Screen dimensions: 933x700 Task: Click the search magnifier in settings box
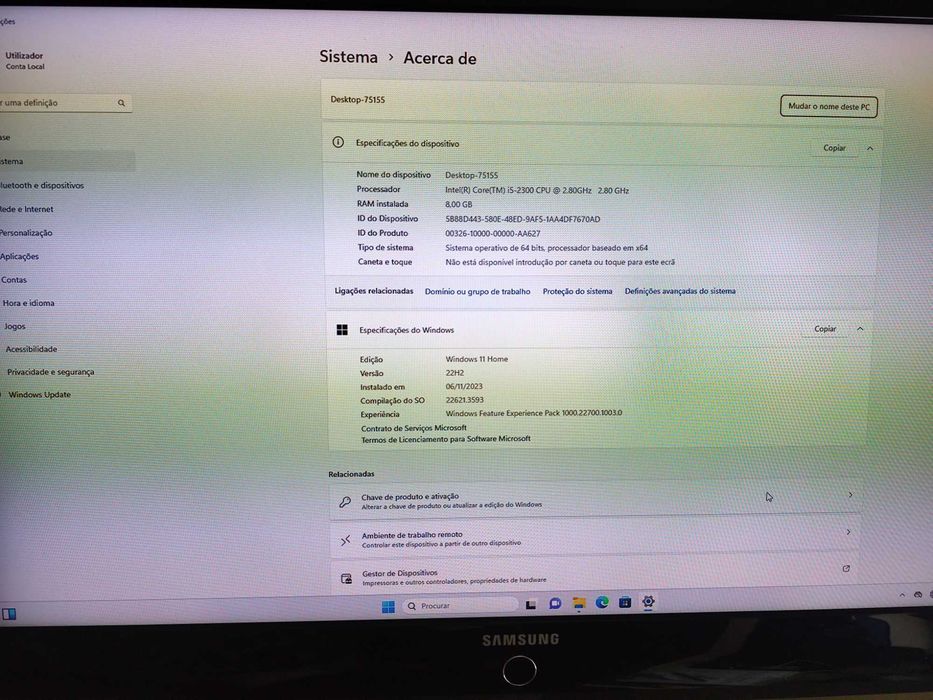click(121, 103)
